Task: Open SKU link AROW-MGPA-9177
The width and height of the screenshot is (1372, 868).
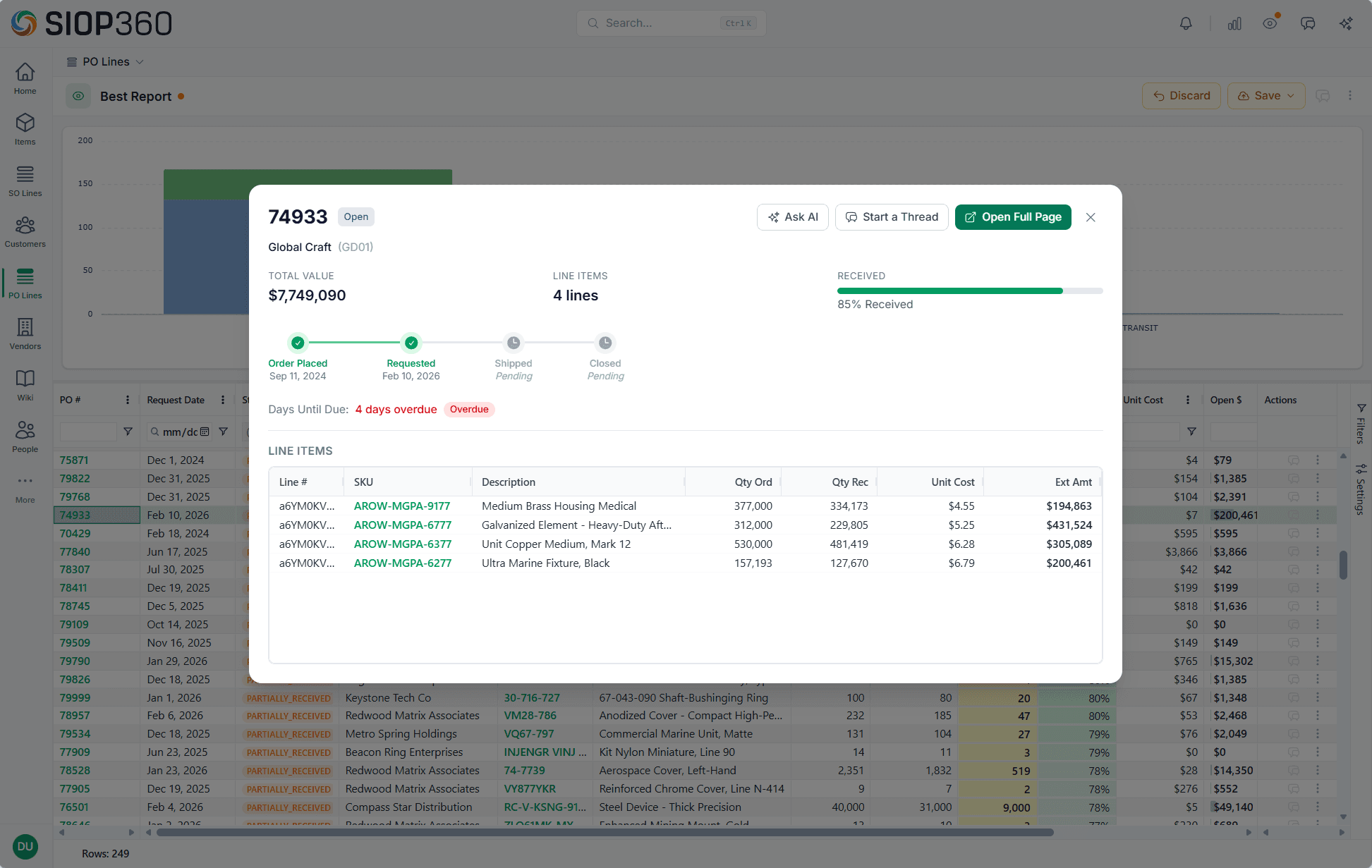Action: point(402,506)
